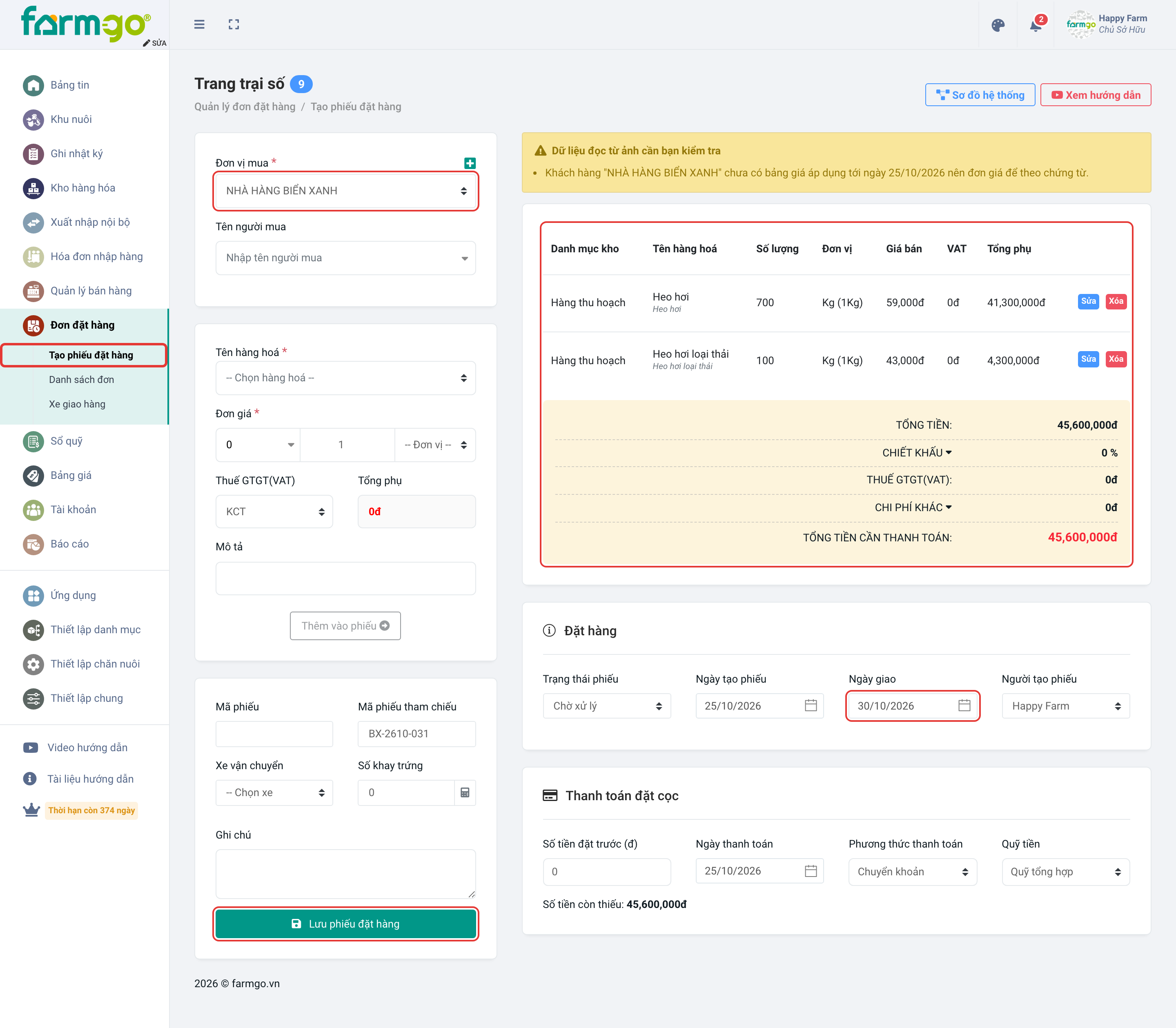Click the calculator icon next to Số khay trứng

pyautogui.click(x=465, y=793)
